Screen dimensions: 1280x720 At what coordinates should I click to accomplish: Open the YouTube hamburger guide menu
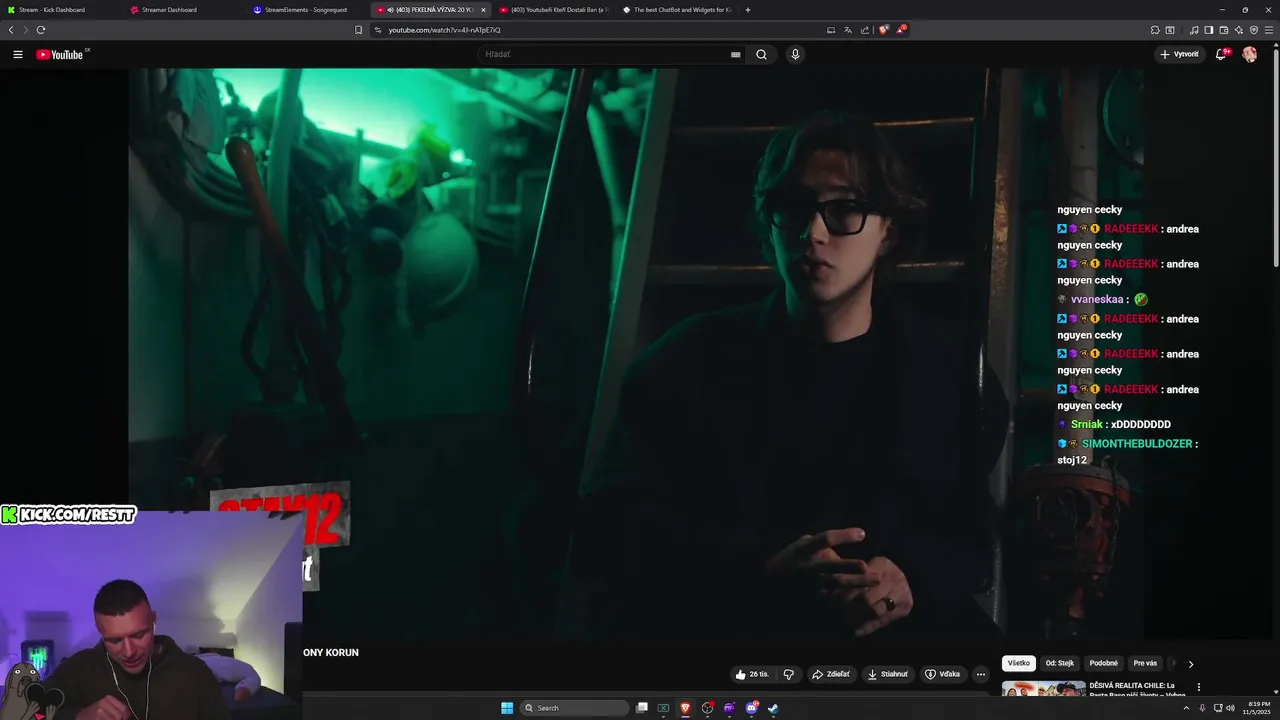coord(18,55)
